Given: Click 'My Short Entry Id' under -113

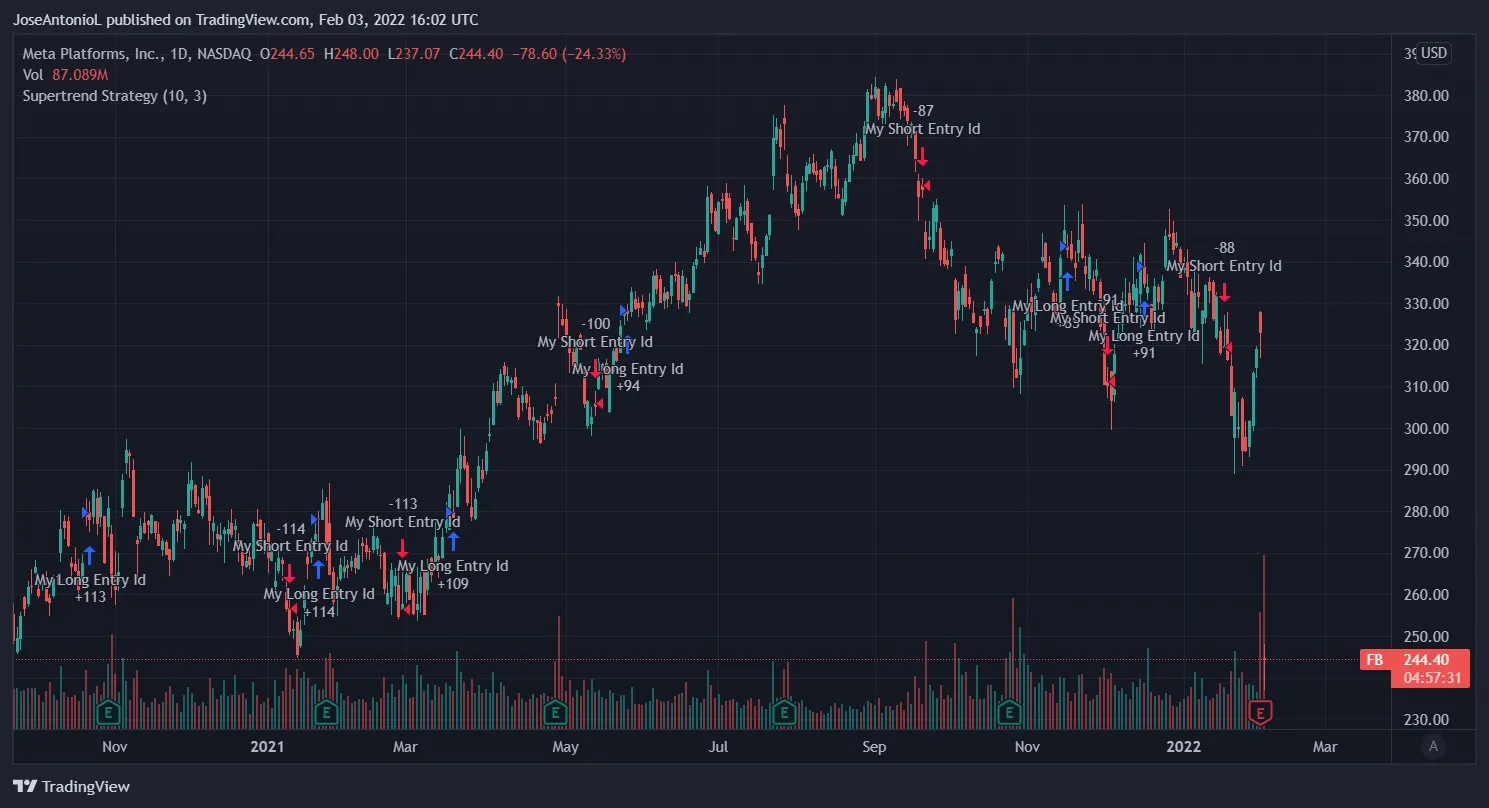Looking at the screenshot, I should 403,522.
